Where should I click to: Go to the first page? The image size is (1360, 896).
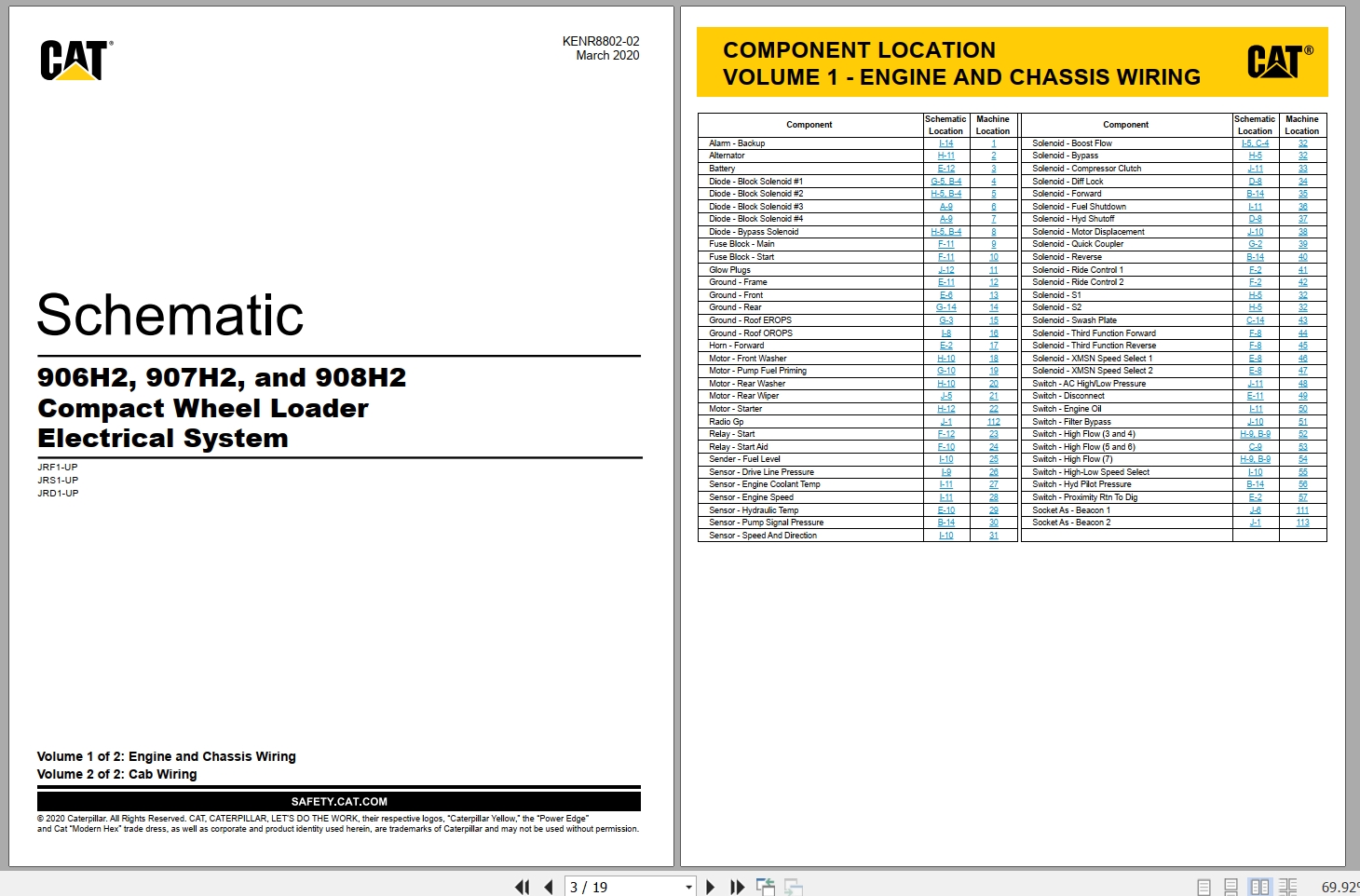pyautogui.click(x=523, y=888)
